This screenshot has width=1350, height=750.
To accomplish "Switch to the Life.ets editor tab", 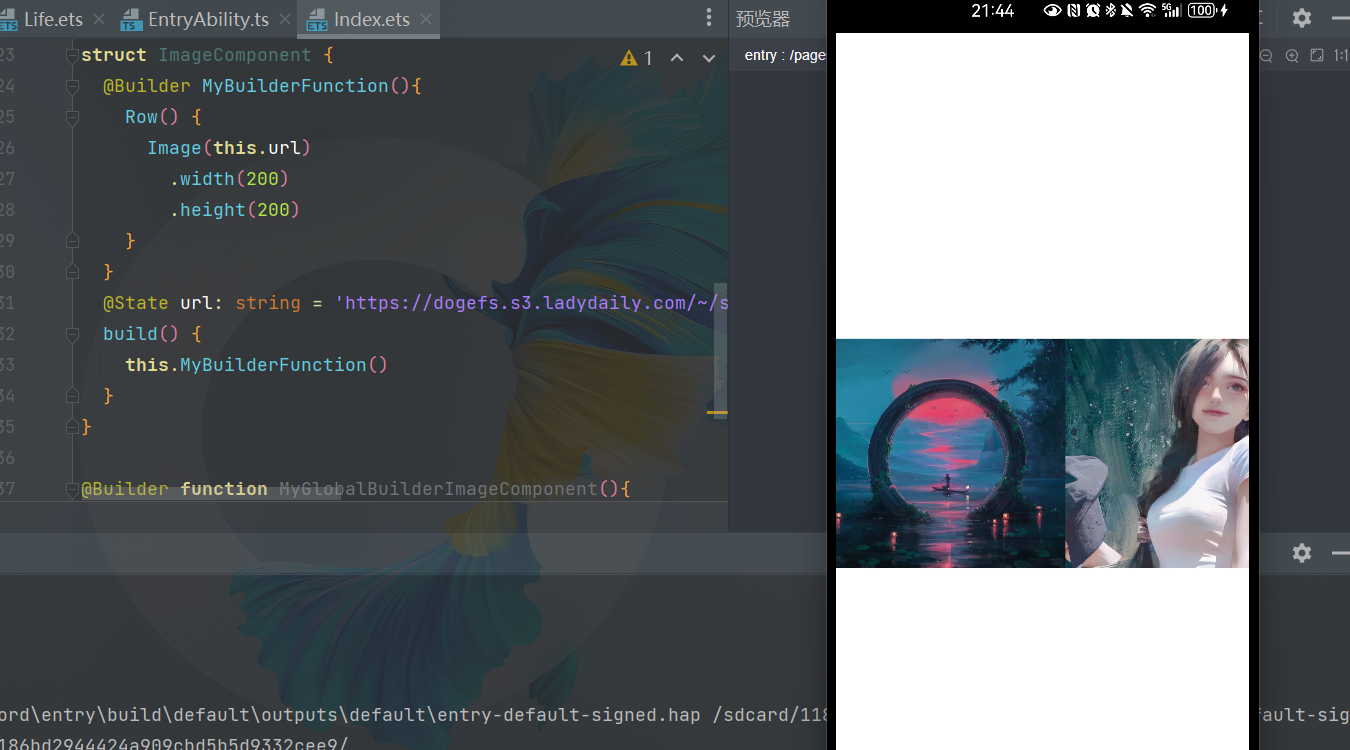I will coord(52,19).
